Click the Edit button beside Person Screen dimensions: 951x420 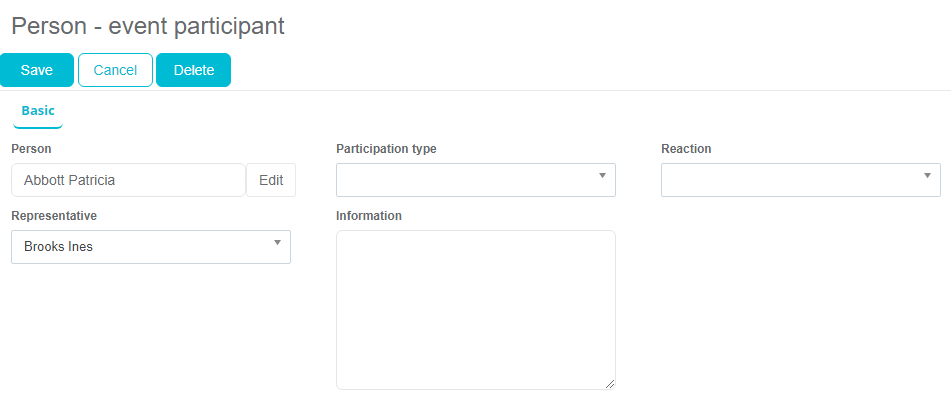pyautogui.click(x=271, y=180)
